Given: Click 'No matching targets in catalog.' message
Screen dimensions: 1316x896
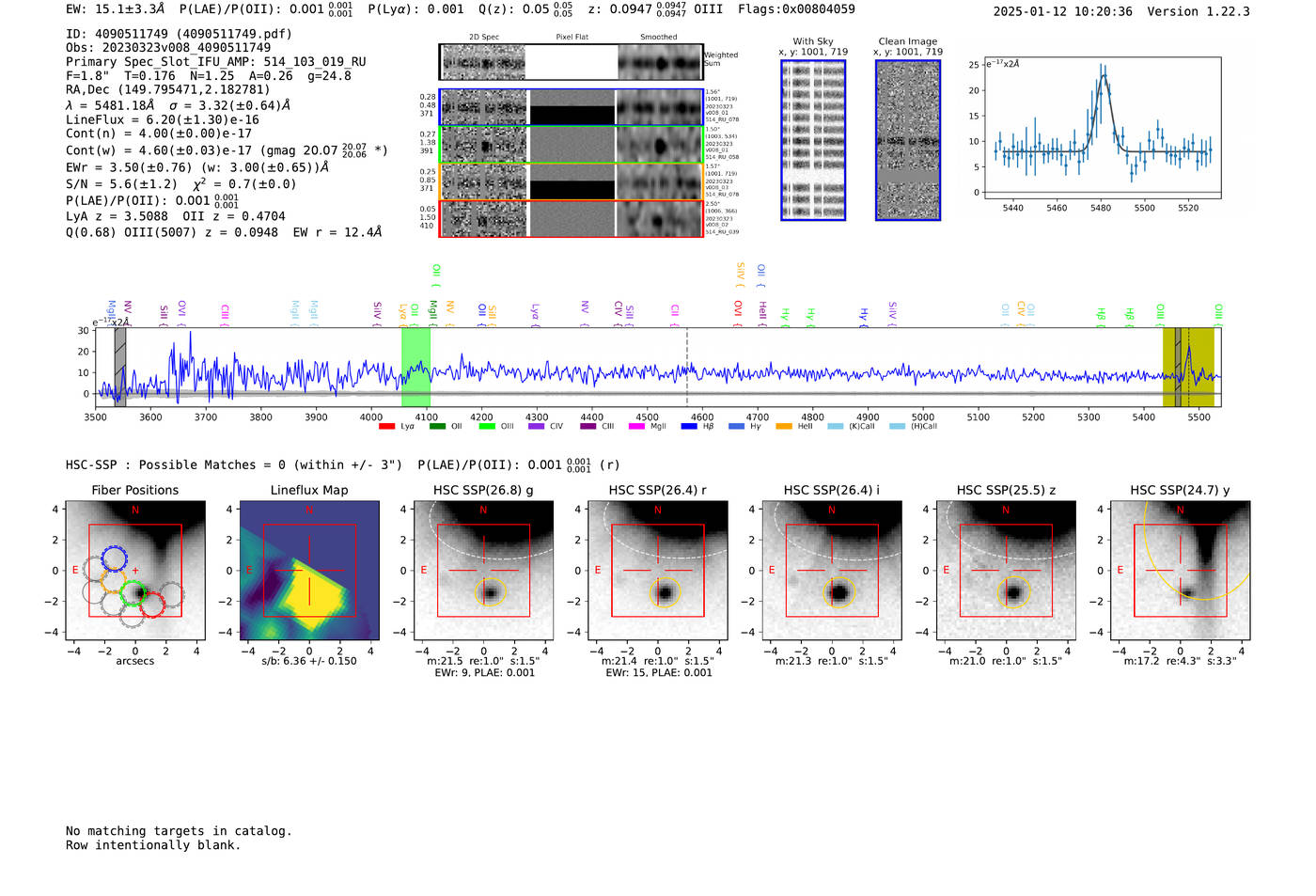Looking at the screenshot, I should click(179, 831).
